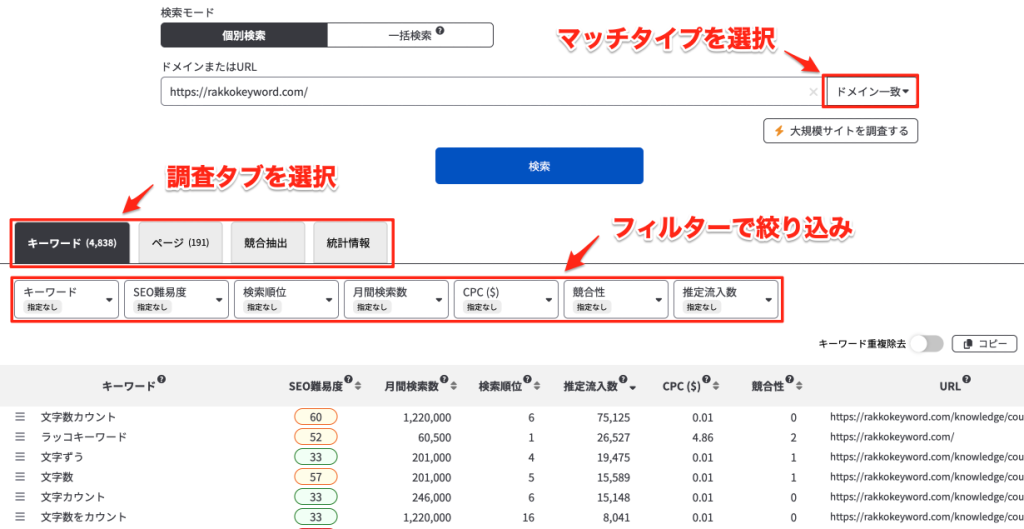The height and width of the screenshot is (529, 1024).
Task: Sort by 月間検索数 column arrows
Action: [x=455, y=386]
